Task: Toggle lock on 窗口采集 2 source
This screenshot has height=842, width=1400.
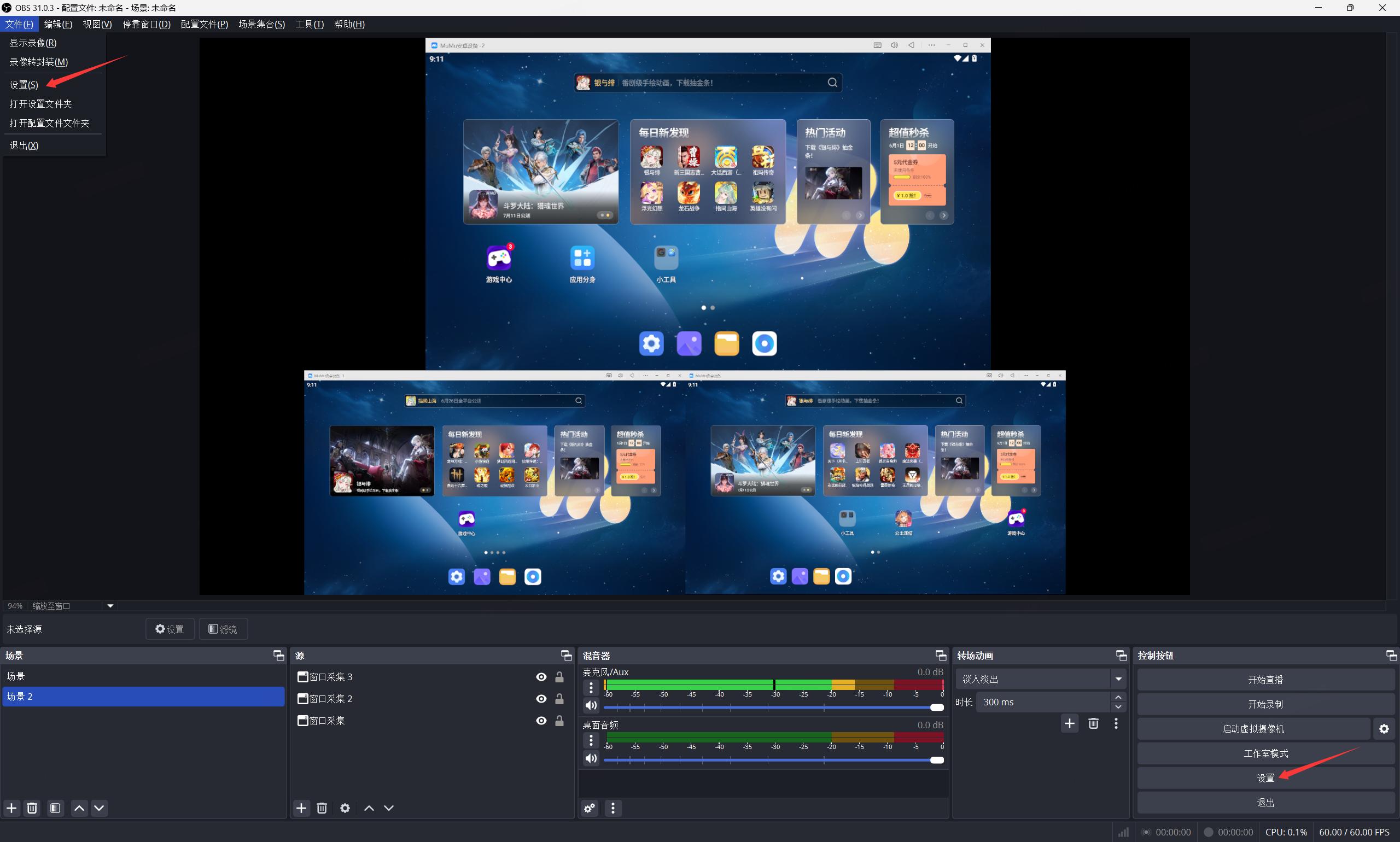Action: (x=559, y=699)
